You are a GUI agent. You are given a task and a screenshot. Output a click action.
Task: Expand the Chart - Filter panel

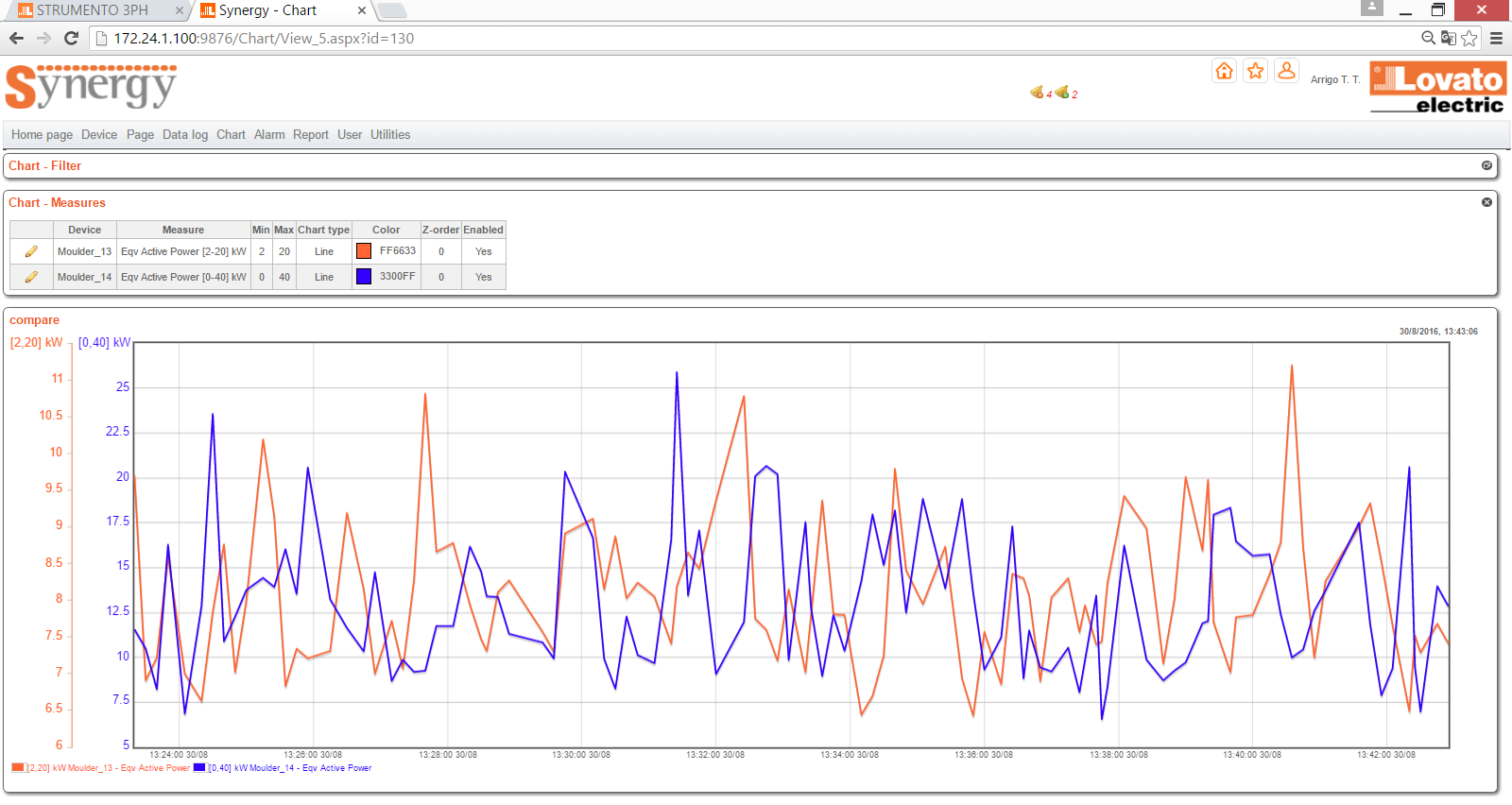click(x=1486, y=165)
